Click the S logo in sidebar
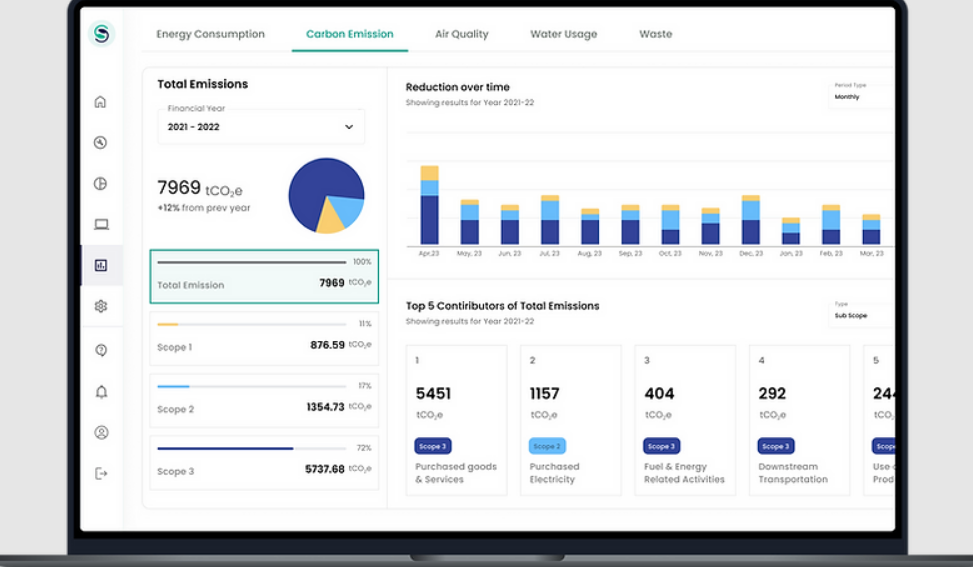 tap(101, 34)
